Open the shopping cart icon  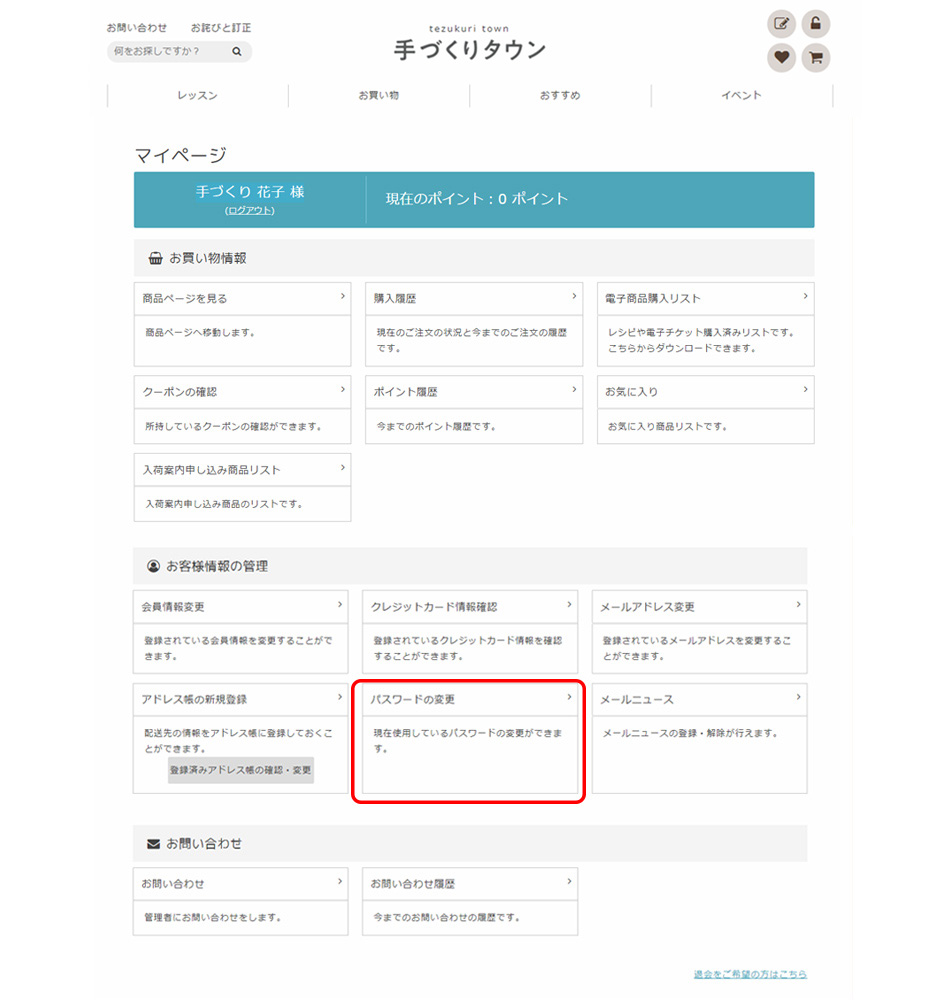[816, 58]
